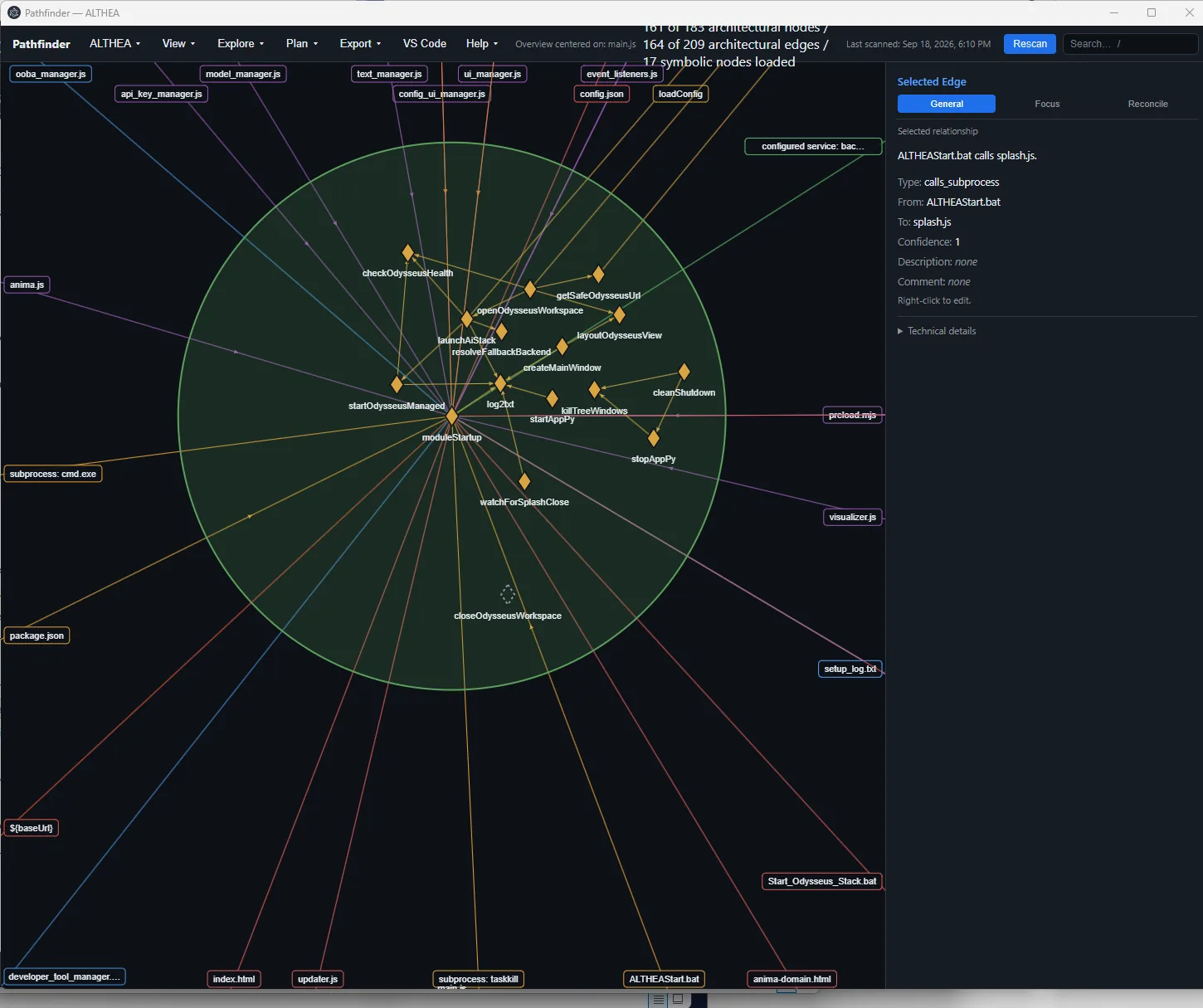1203x1008 pixels.
Task: Click the stopAppPy diamond node
Action: coord(653,438)
